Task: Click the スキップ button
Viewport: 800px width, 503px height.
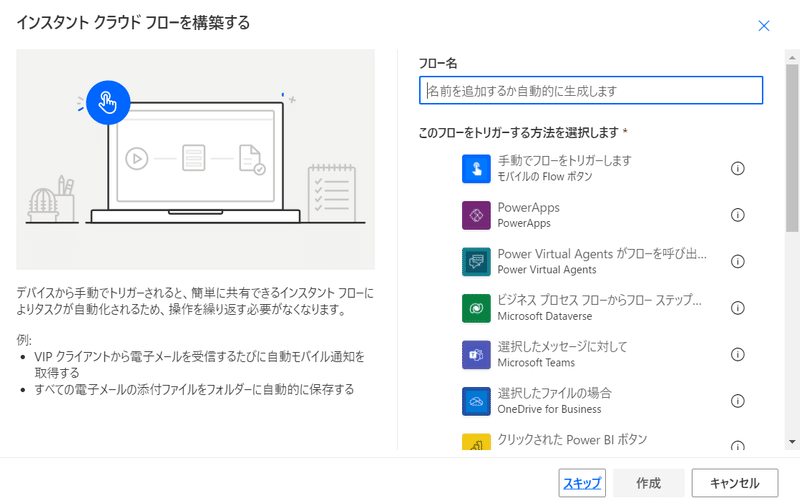Action: click(x=582, y=483)
